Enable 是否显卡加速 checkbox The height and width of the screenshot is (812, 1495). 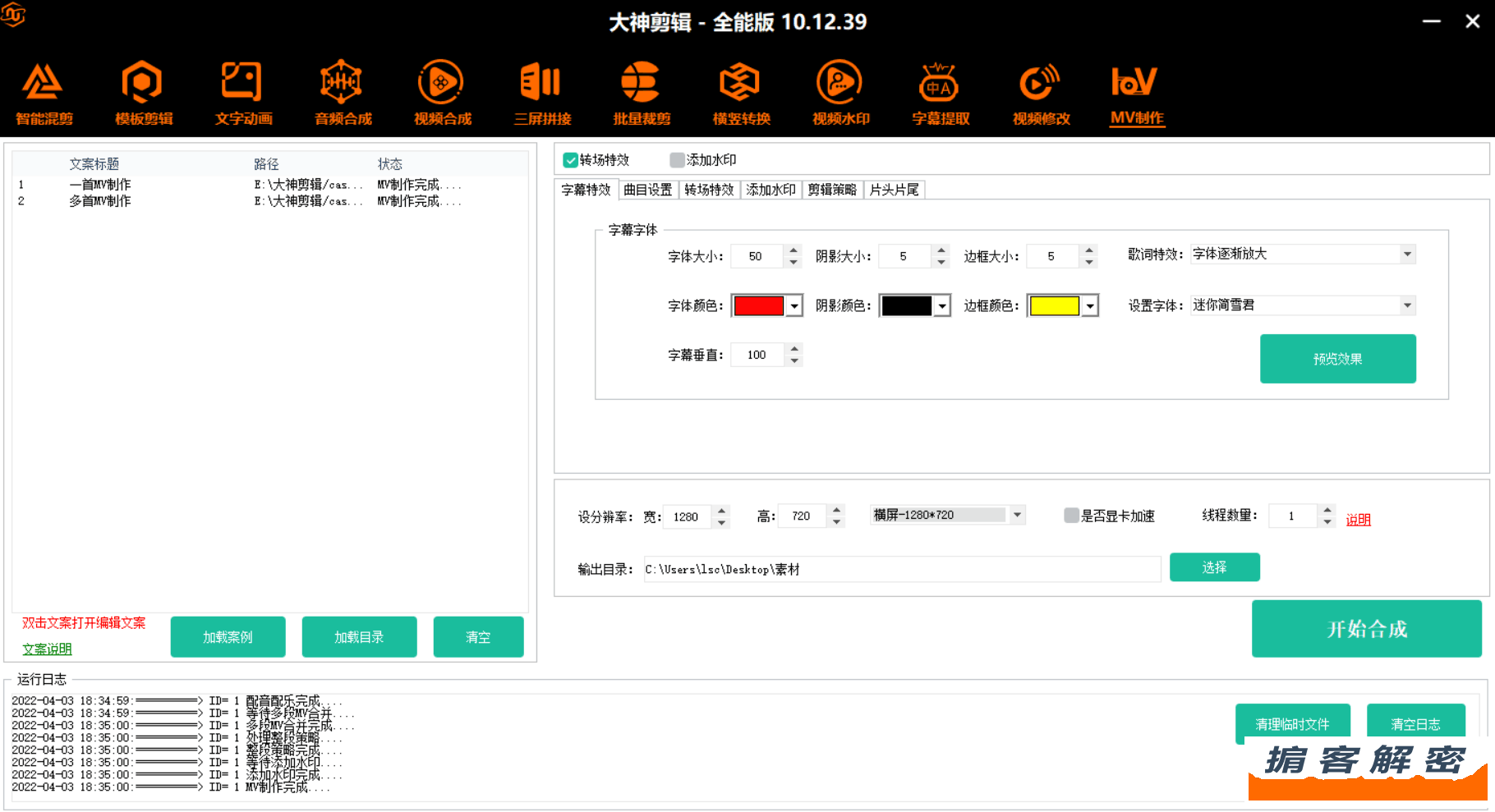point(1071,516)
